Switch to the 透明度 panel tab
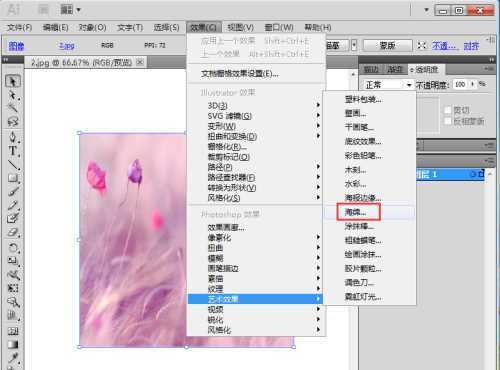 click(426, 69)
